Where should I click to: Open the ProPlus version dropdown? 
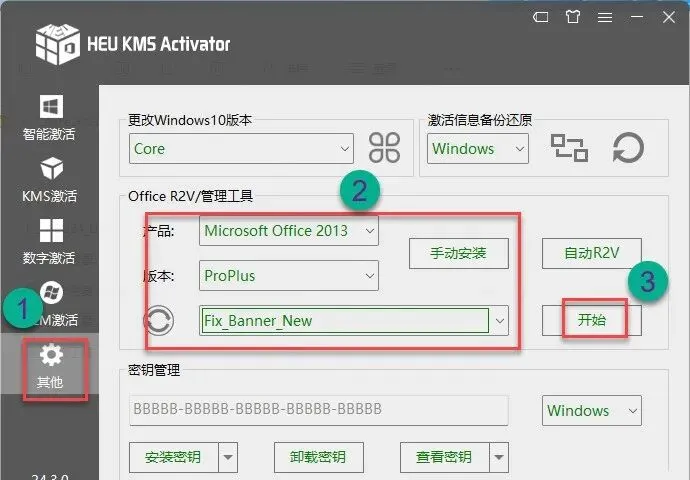[289, 275]
